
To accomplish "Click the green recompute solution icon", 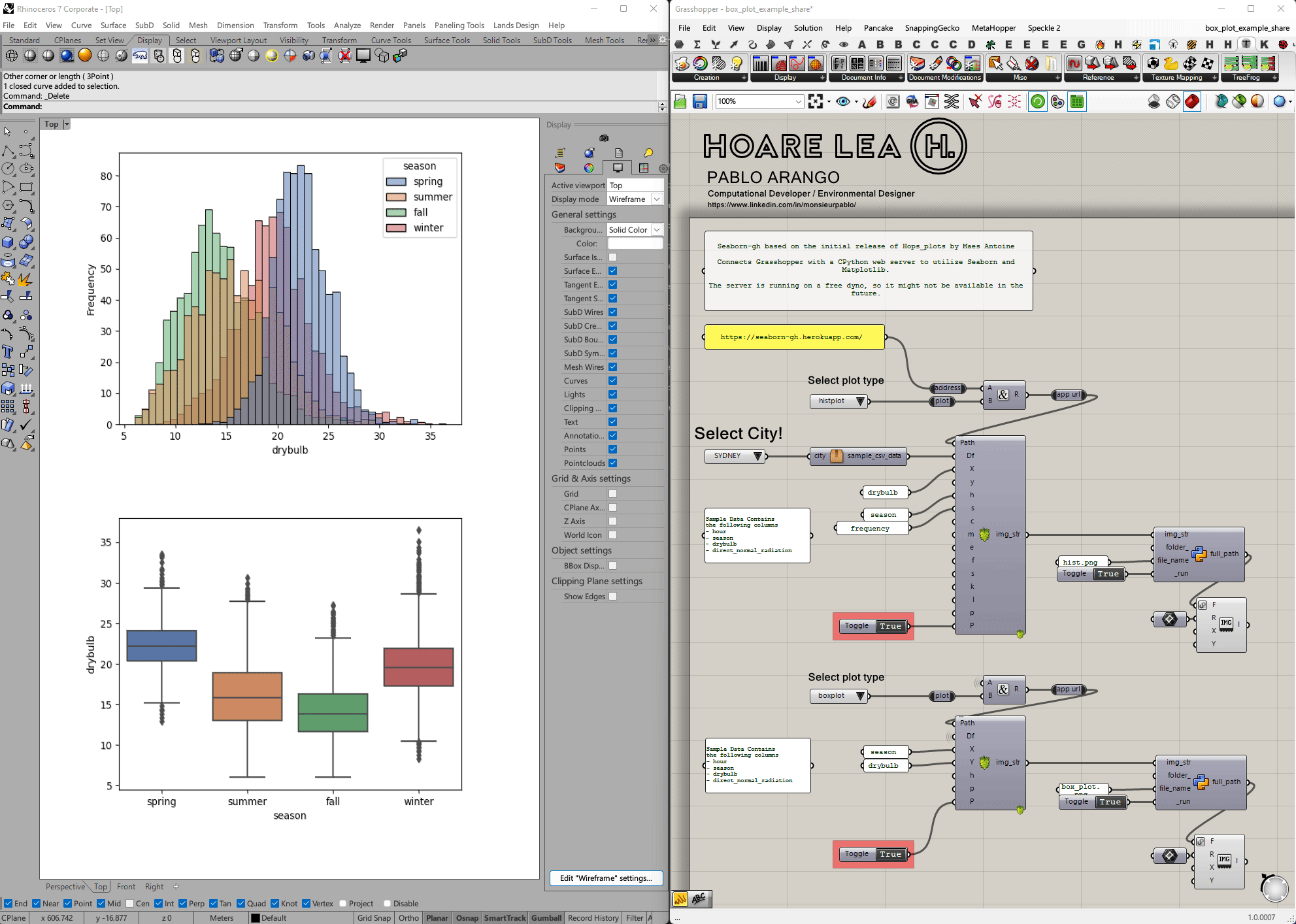I will click(x=1037, y=101).
